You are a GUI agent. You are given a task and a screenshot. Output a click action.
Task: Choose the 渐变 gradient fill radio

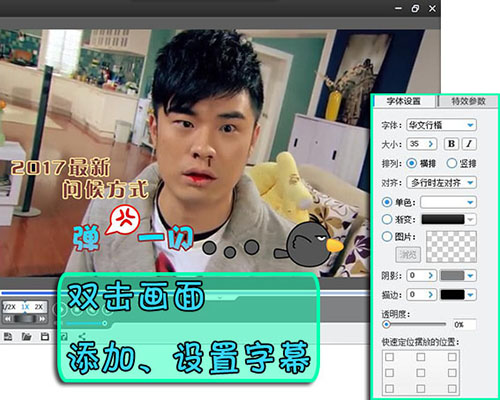click(x=387, y=219)
